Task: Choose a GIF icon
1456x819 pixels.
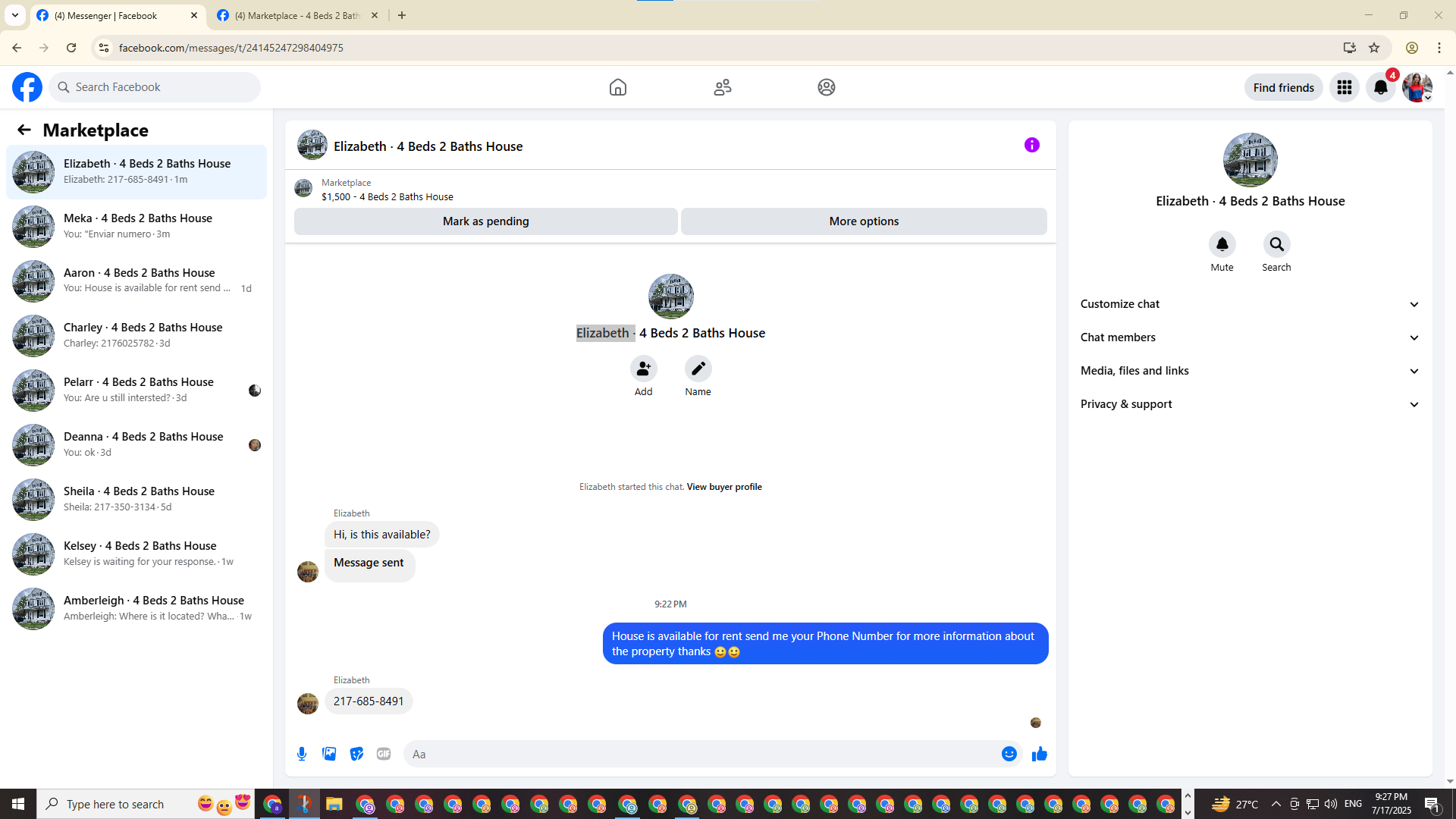Action: pos(384,754)
